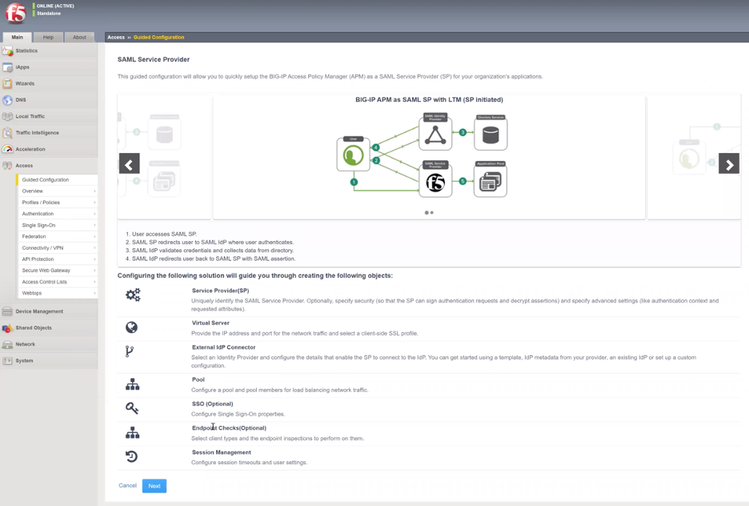Click the SAML Service Provider page title
The image size is (749, 506).
153,59
